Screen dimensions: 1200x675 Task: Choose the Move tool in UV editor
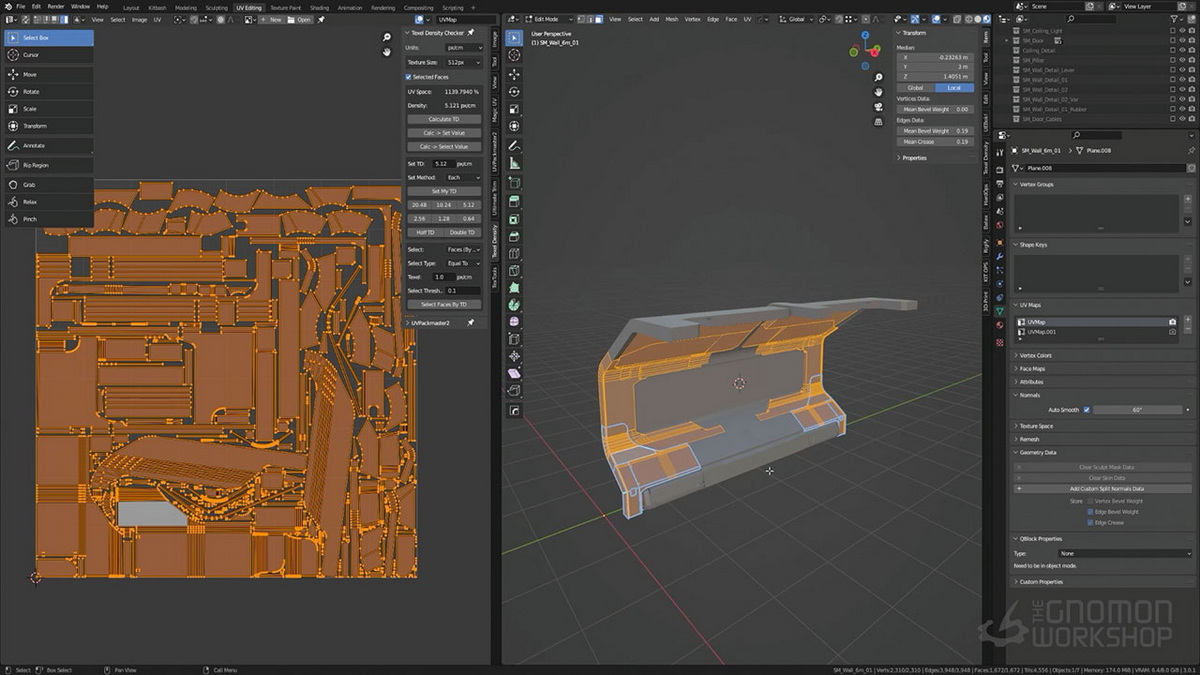pos(49,75)
